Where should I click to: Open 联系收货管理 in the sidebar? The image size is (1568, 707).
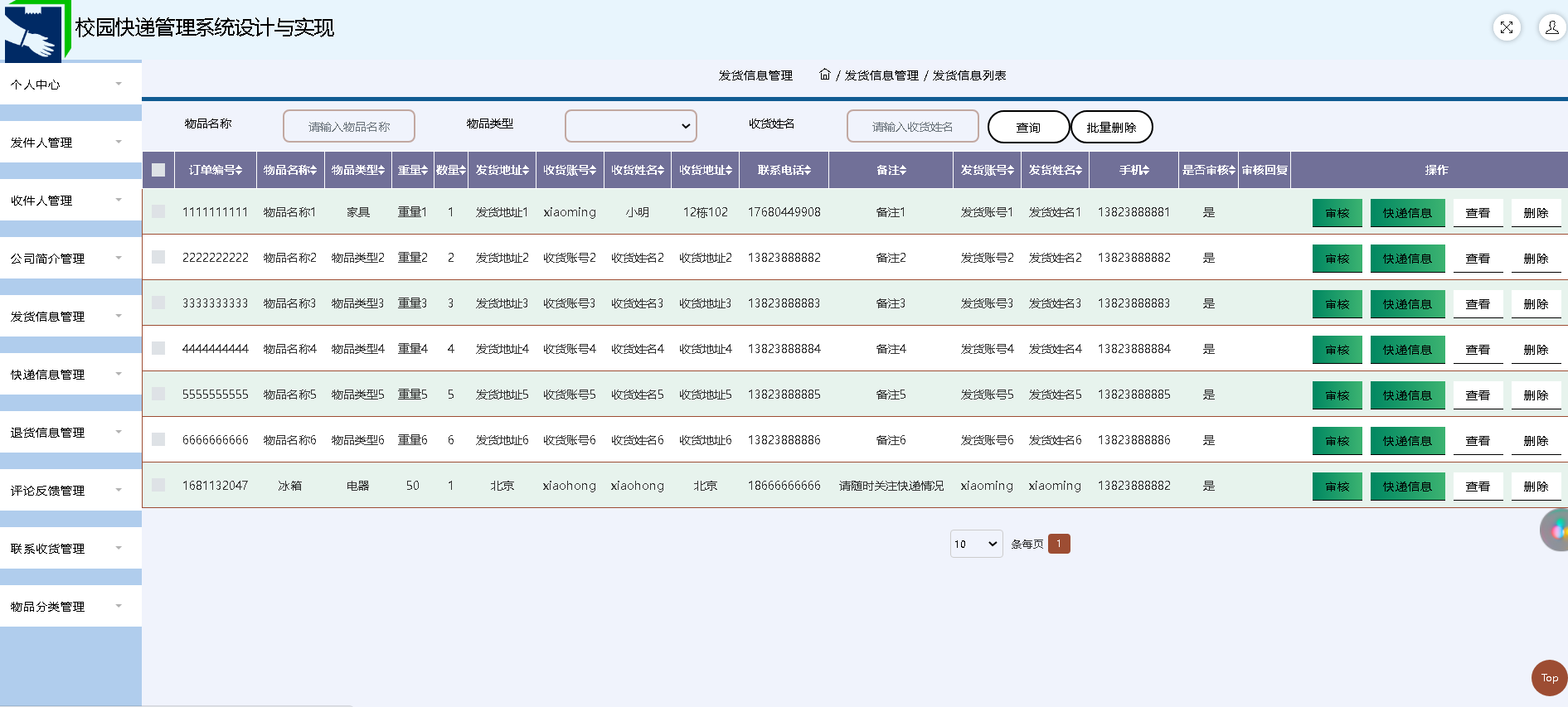(x=70, y=548)
